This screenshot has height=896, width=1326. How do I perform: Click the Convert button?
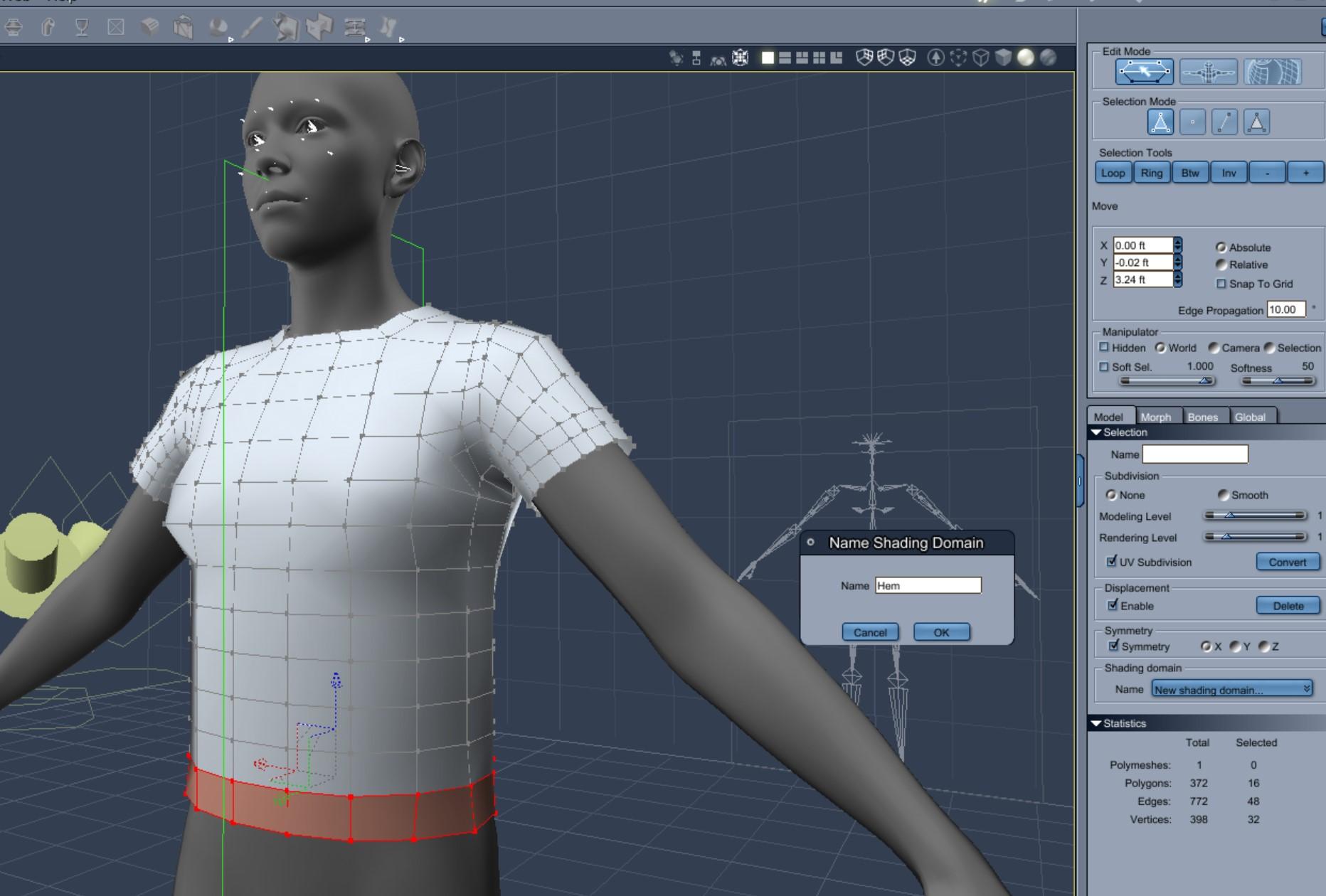tap(1288, 562)
